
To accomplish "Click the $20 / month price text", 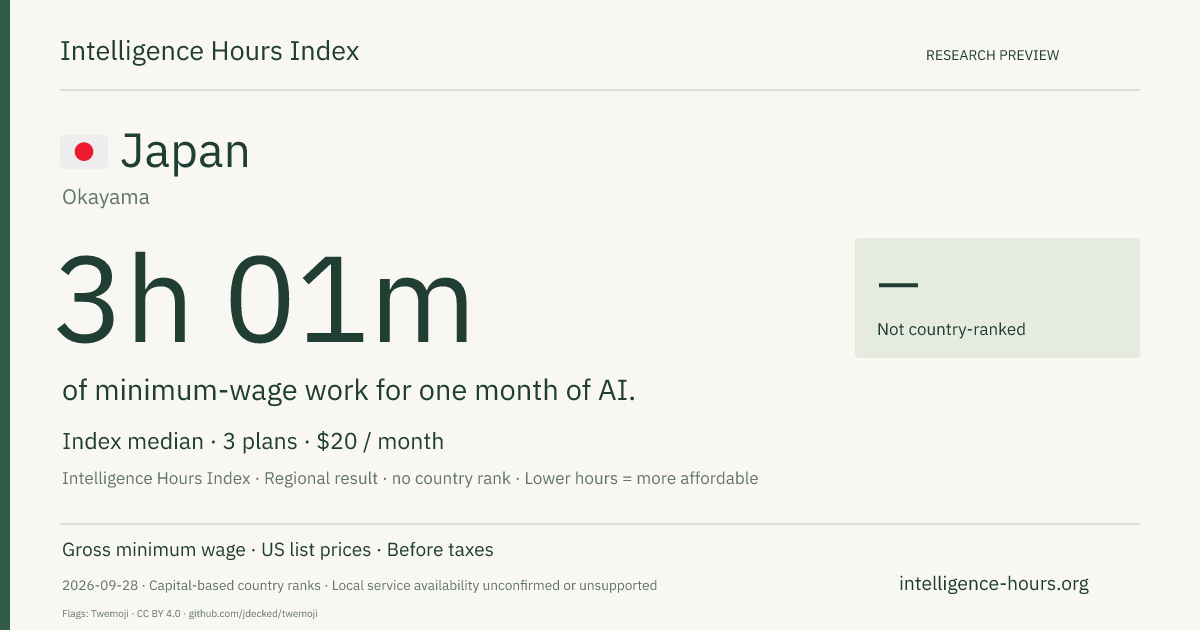I will coord(380,441).
